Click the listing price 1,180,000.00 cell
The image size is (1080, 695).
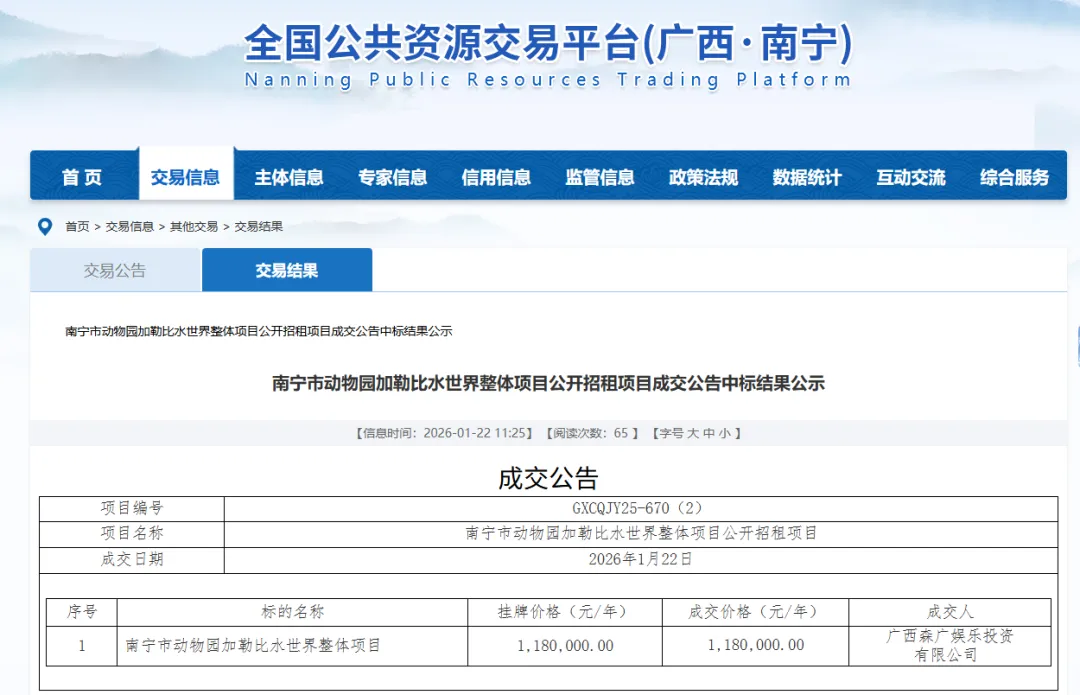565,645
